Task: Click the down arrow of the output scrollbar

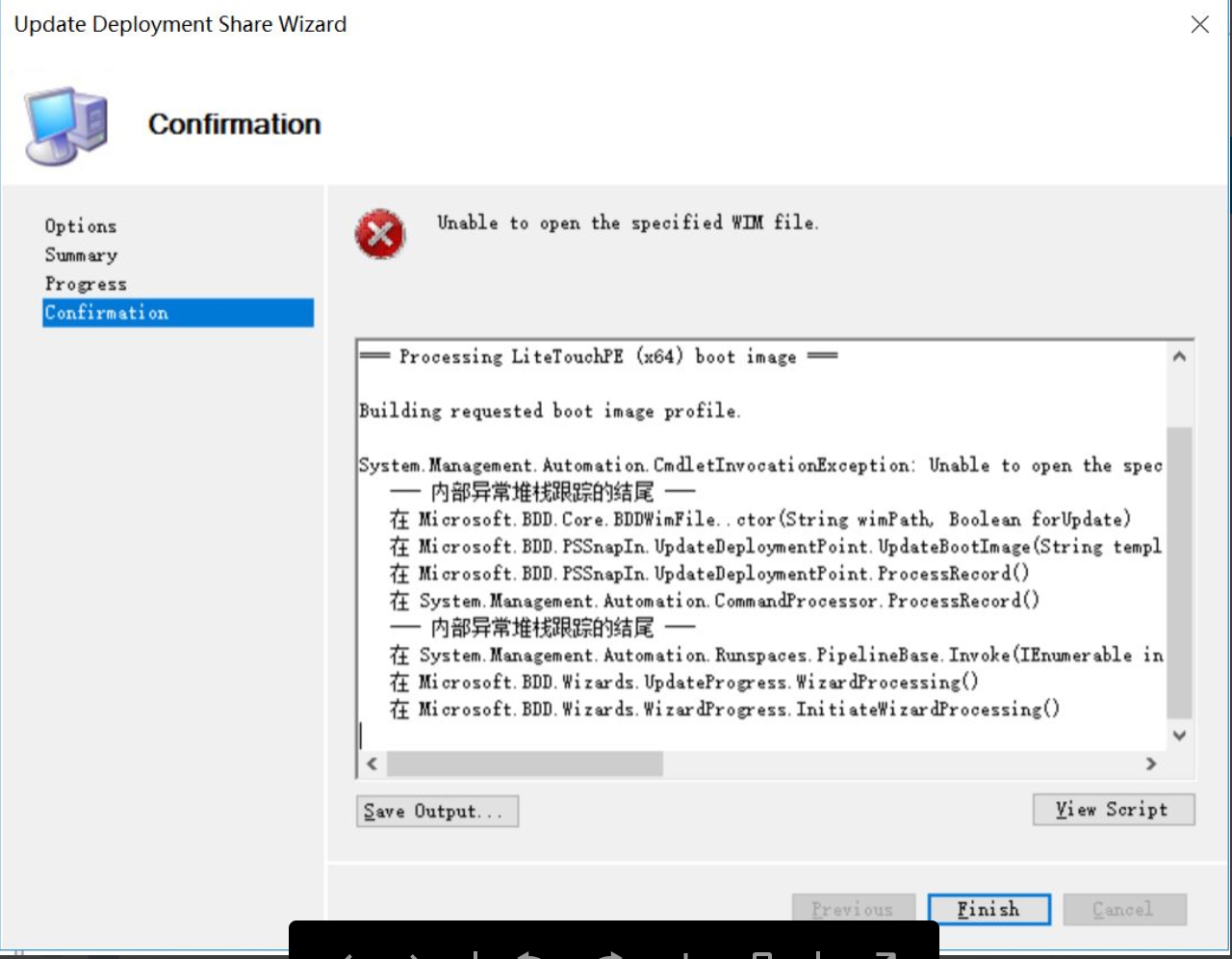Action: [1177, 735]
